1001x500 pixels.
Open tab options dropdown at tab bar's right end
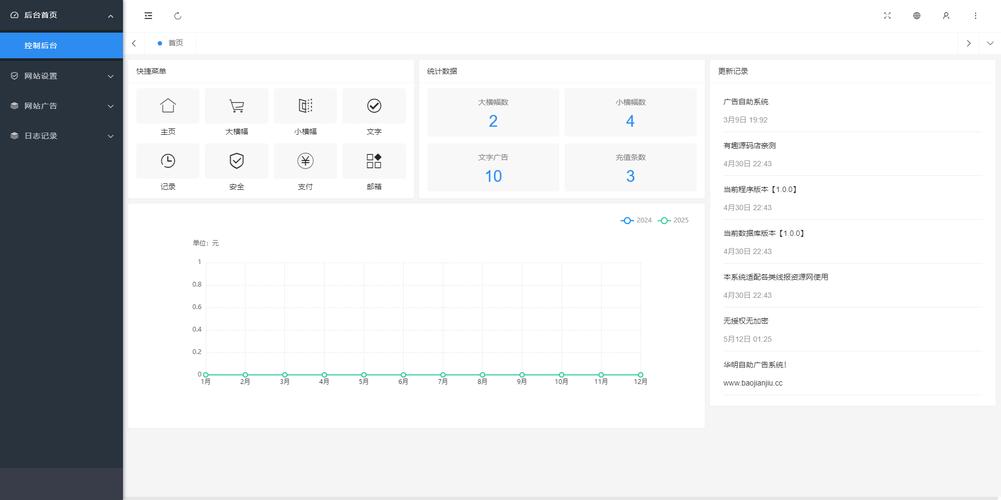[x=990, y=43]
